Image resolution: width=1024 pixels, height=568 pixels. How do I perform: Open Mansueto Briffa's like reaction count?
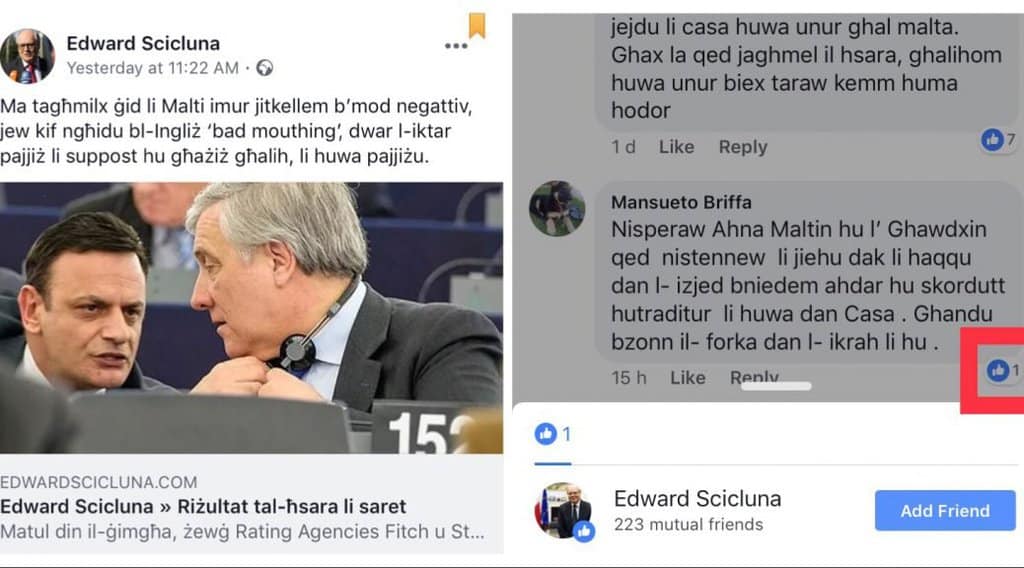pos(1002,371)
